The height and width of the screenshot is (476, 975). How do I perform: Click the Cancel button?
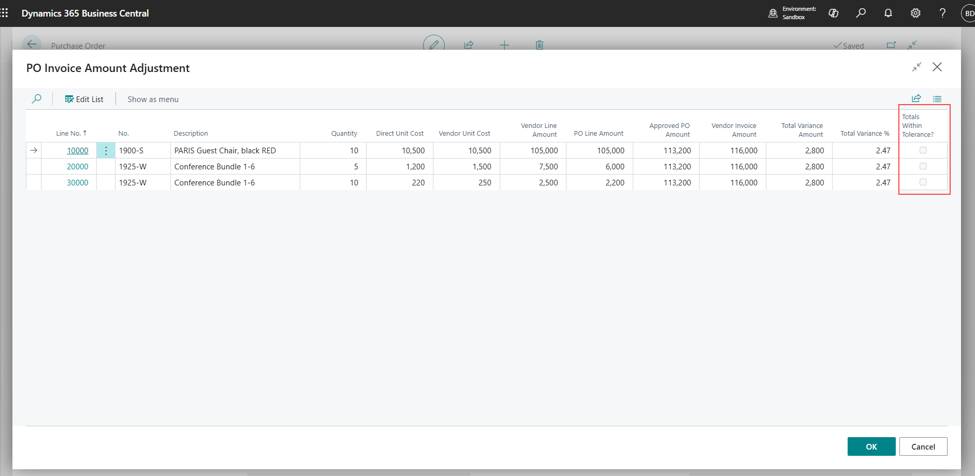(x=923, y=446)
